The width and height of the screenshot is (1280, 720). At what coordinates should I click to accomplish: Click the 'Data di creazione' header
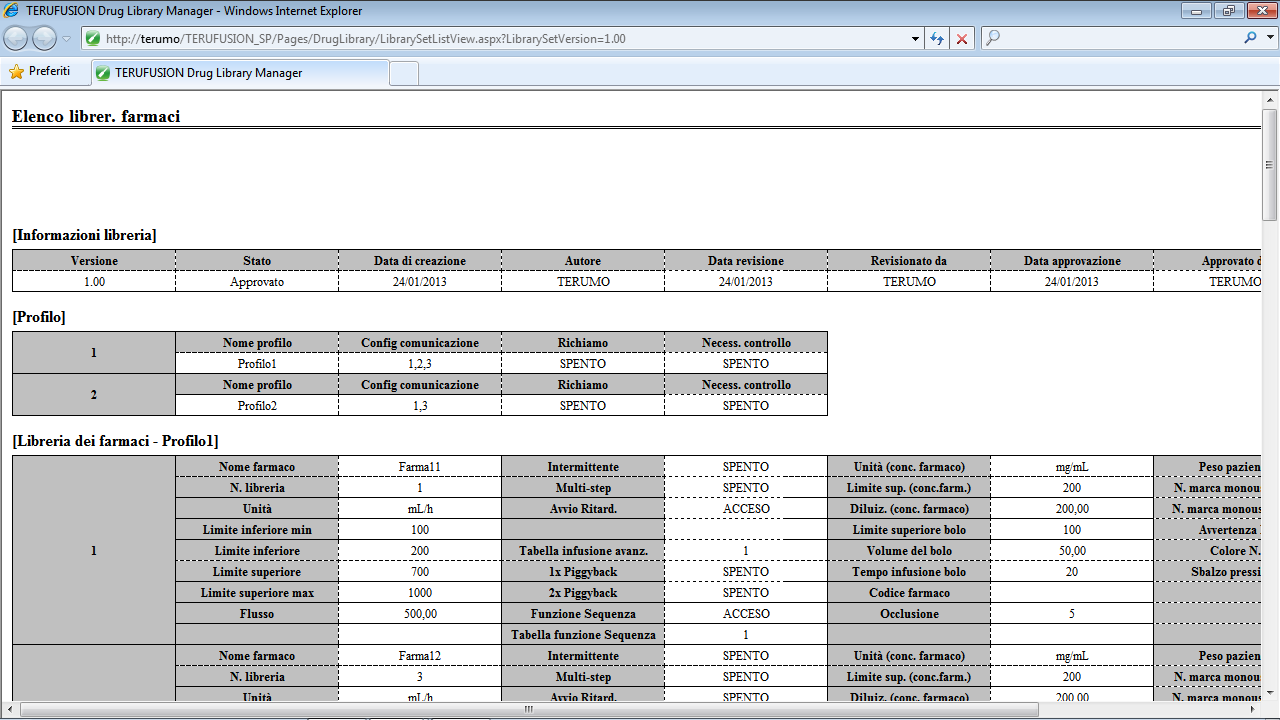click(420, 261)
